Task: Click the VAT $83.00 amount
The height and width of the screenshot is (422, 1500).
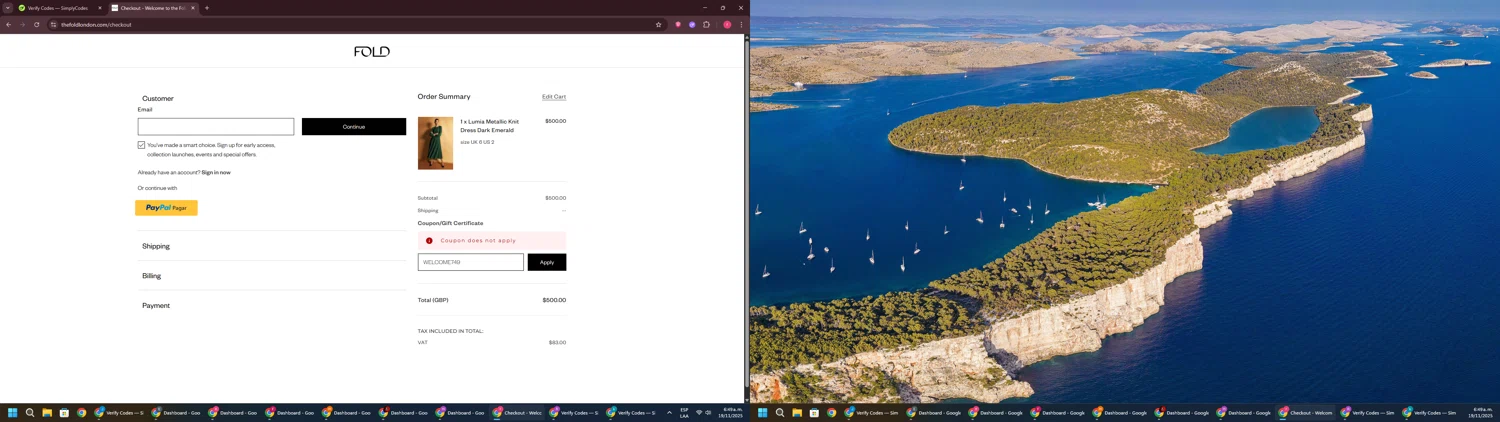Action: pos(557,342)
